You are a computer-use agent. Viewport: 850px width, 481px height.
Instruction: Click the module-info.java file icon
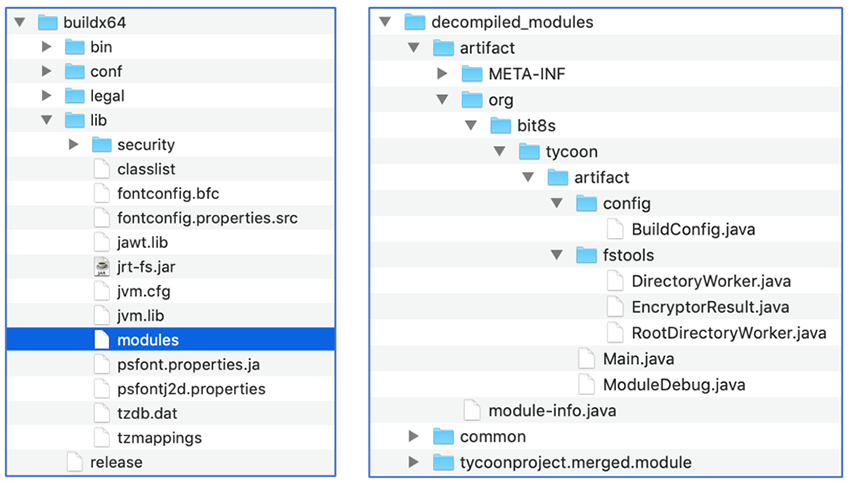click(x=472, y=411)
